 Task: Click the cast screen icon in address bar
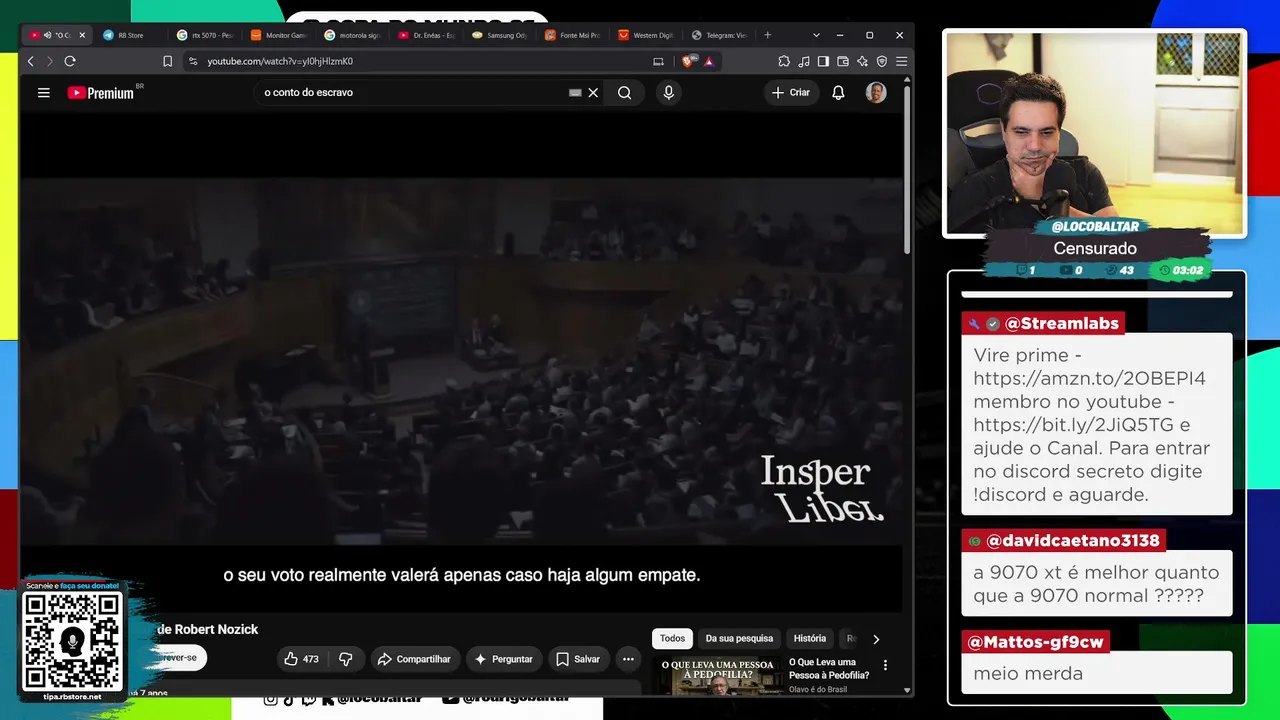(658, 61)
